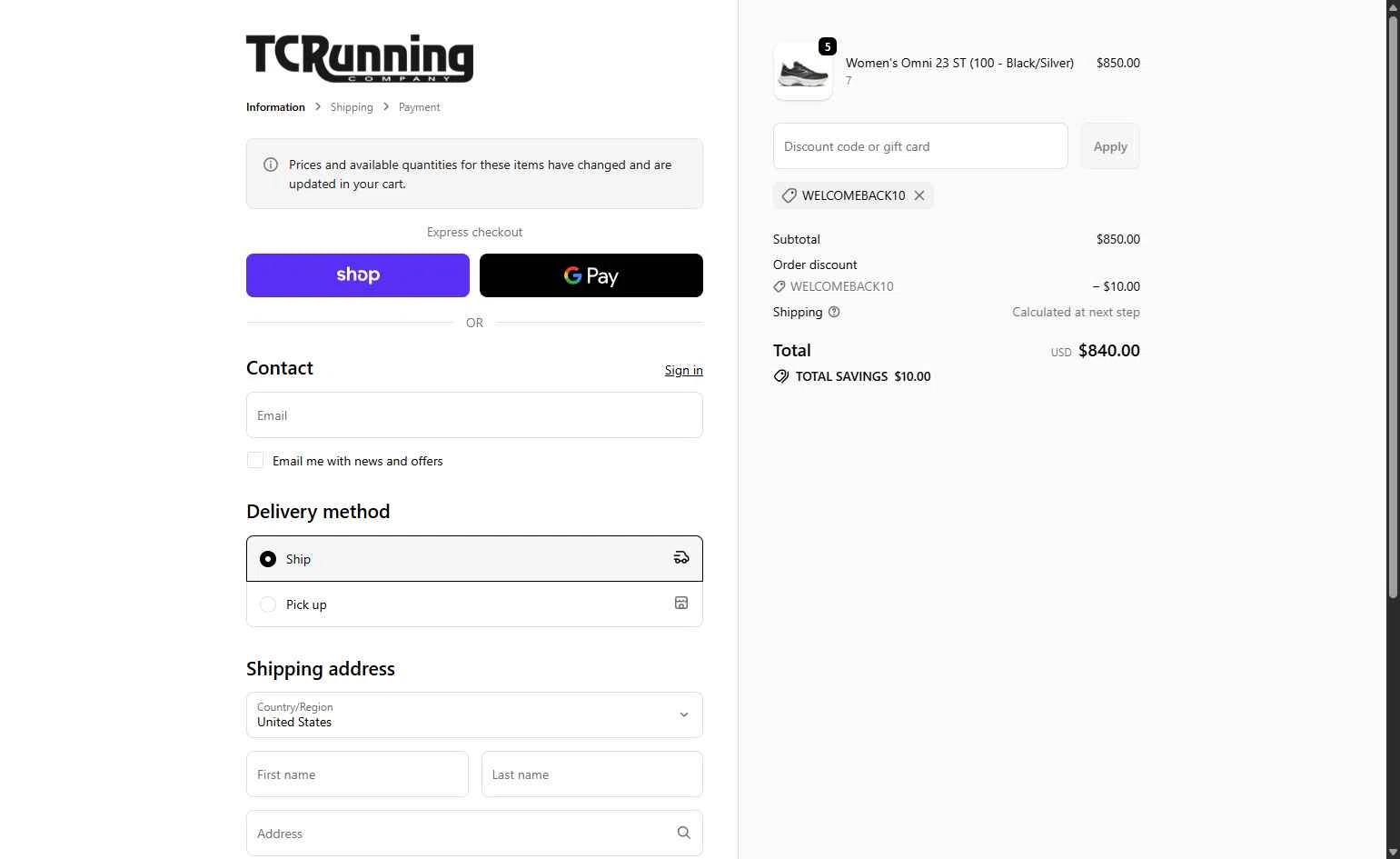Focus the Address input field

(474, 833)
